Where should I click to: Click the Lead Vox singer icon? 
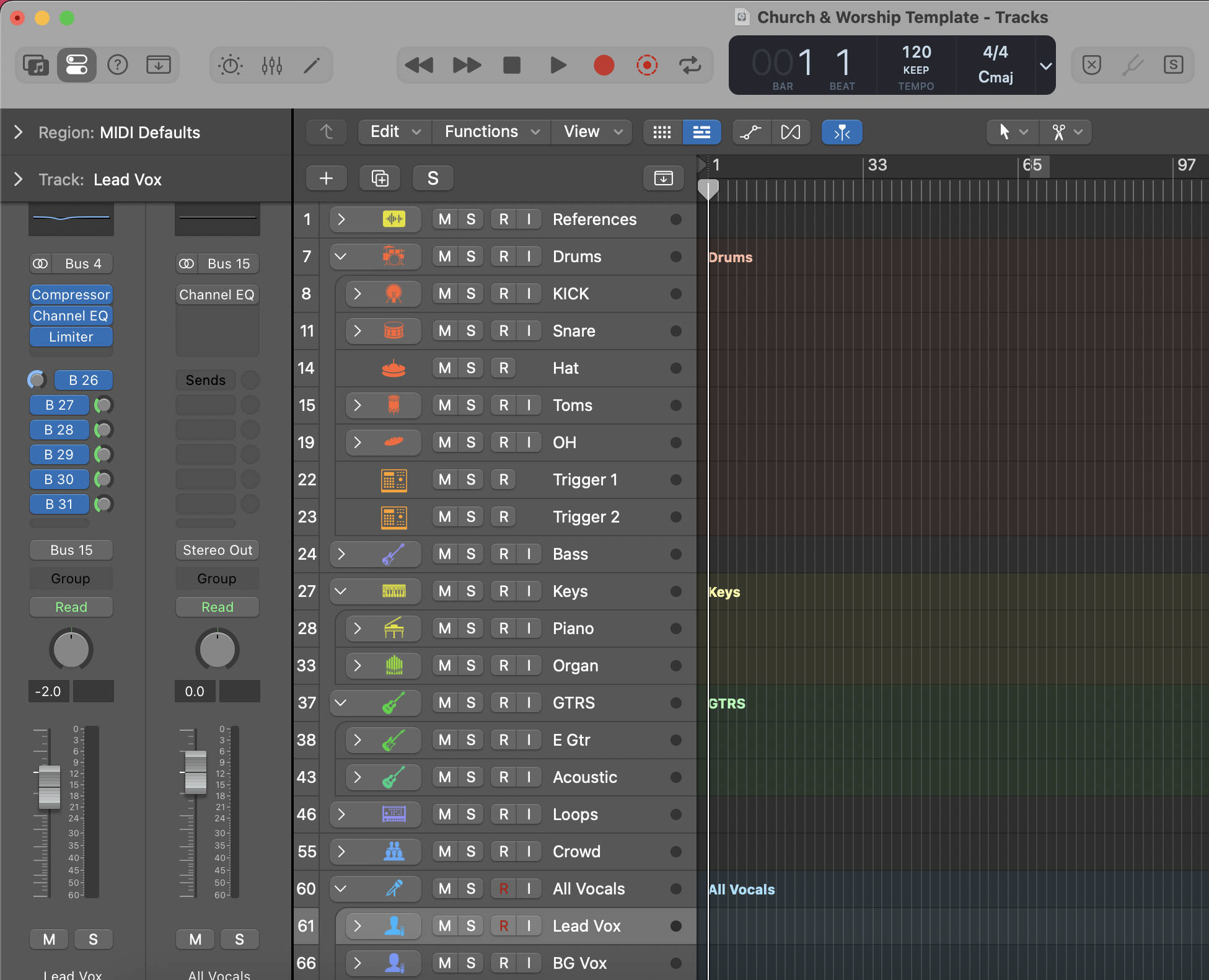393,925
